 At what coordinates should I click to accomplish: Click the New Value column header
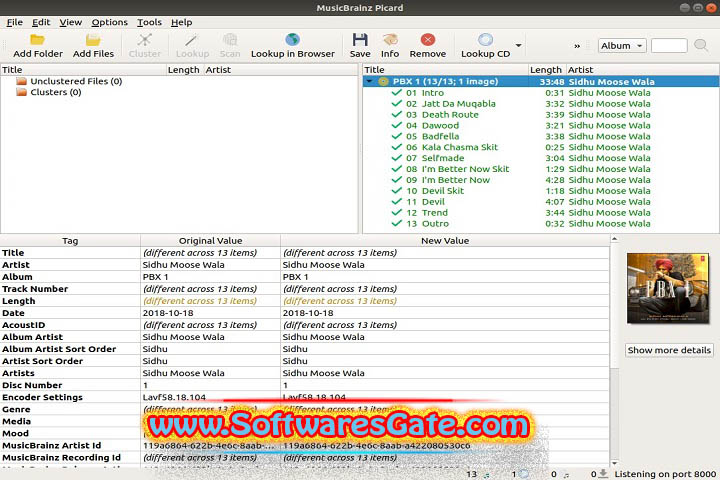pyautogui.click(x=445, y=241)
